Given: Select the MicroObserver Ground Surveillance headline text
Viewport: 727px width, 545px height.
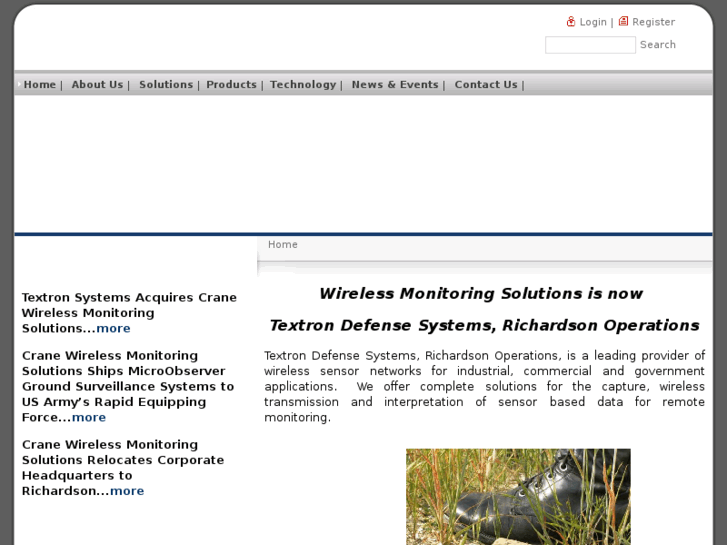Looking at the screenshot, I should (128, 379).
